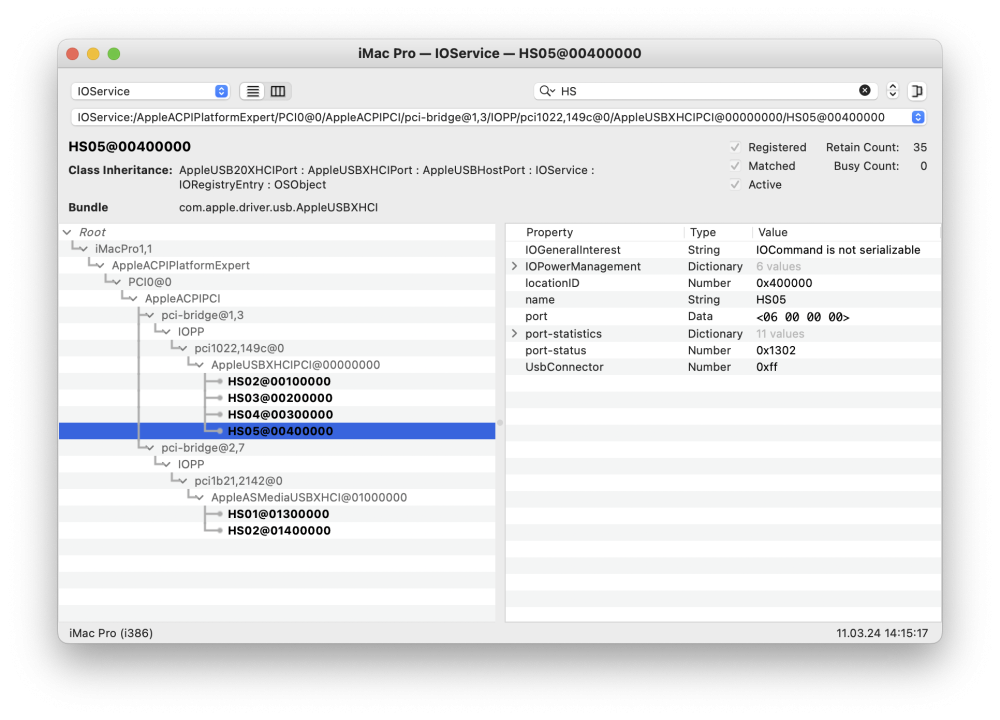Viewport: 1000px width, 720px height.
Task: Click the 0x400000 locationID value
Action: [x=784, y=283]
